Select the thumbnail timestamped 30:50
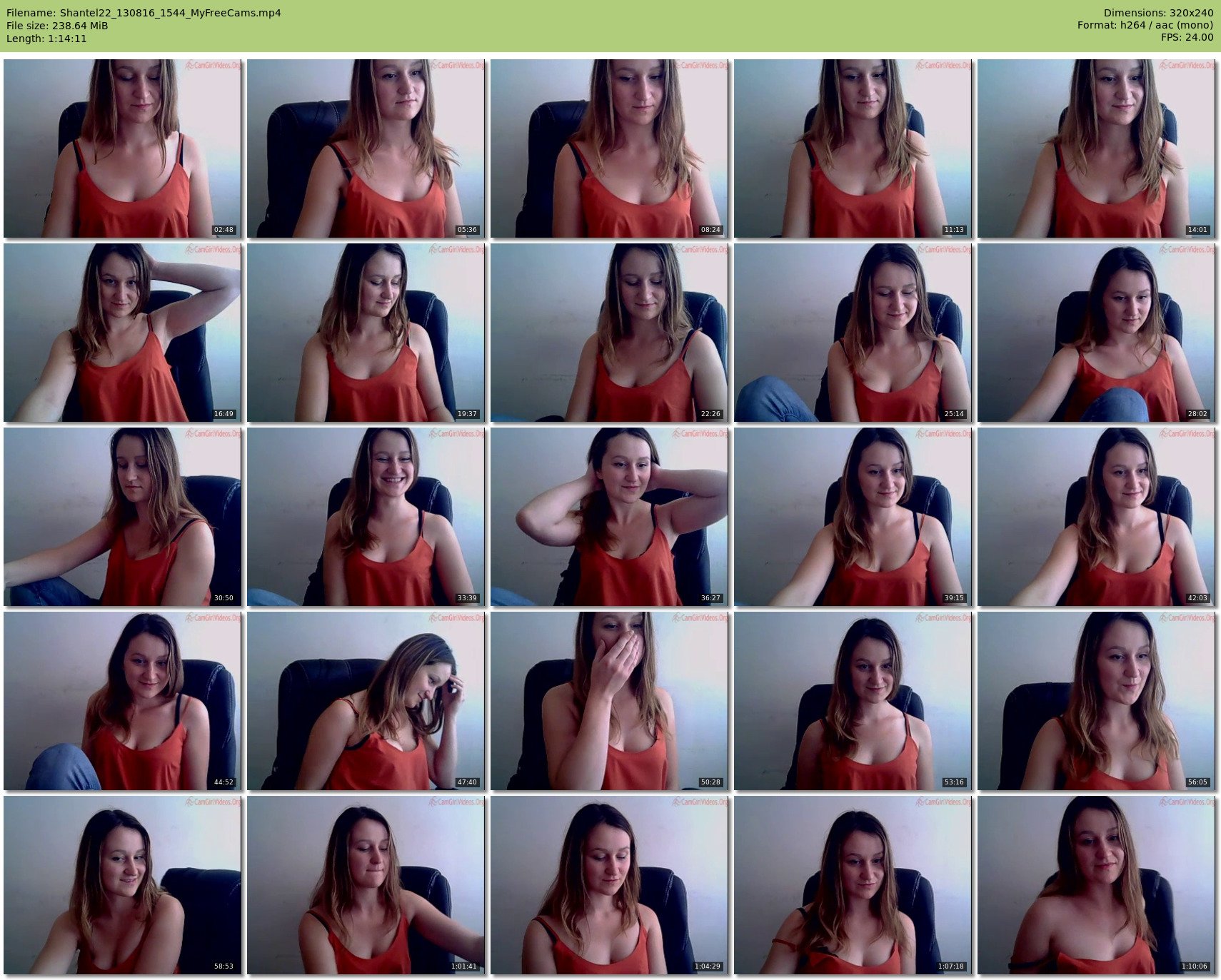This screenshot has width=1221, height=980. coord(122,516)
